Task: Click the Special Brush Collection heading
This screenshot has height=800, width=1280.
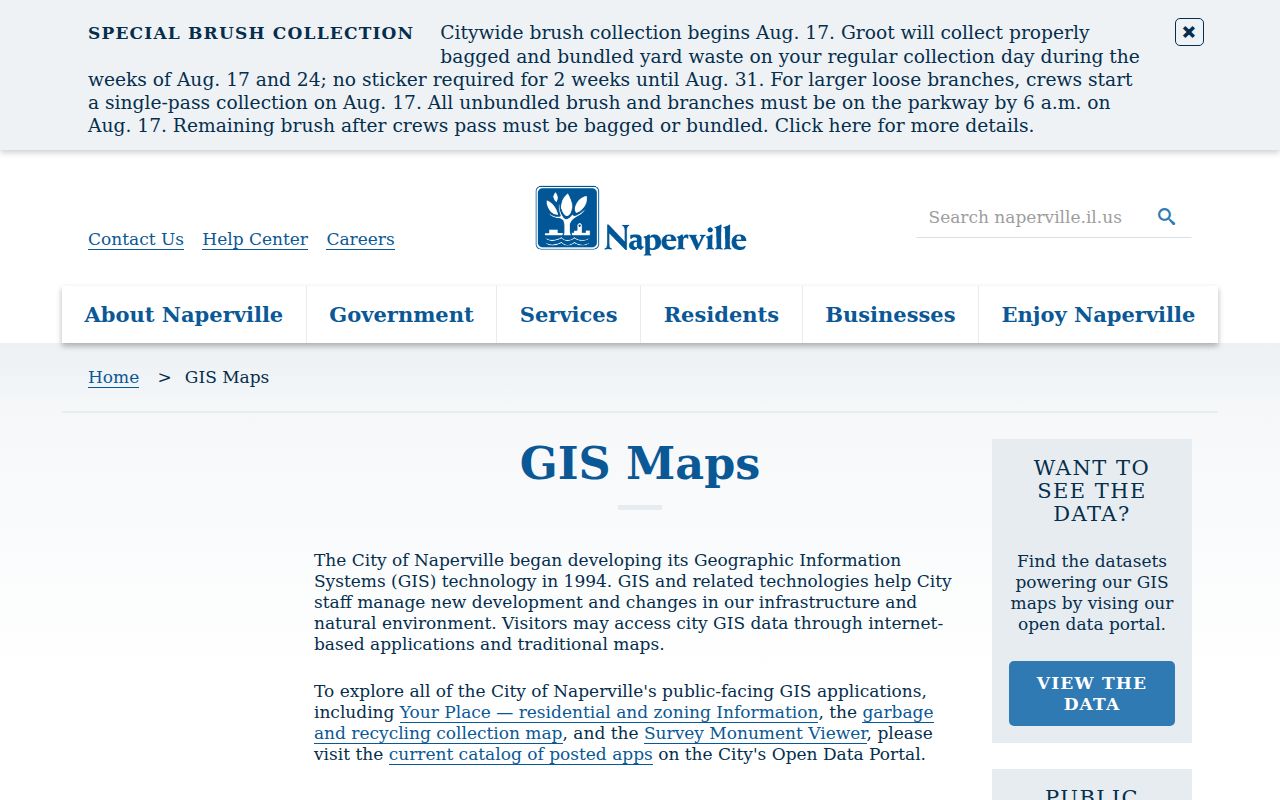Action: click(250, 33)
